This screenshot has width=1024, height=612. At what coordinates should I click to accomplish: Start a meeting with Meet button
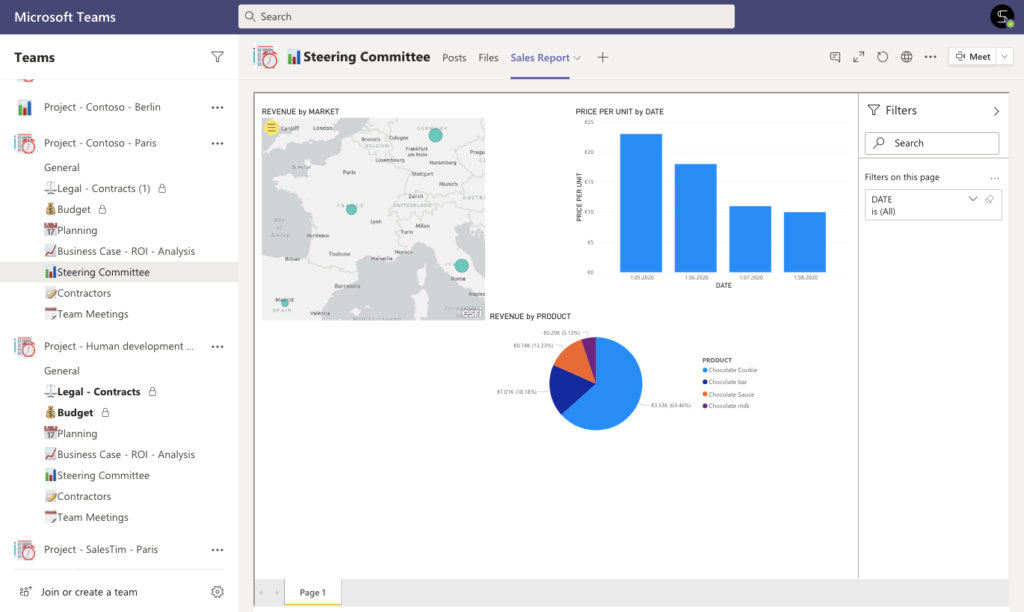point(972,57)
